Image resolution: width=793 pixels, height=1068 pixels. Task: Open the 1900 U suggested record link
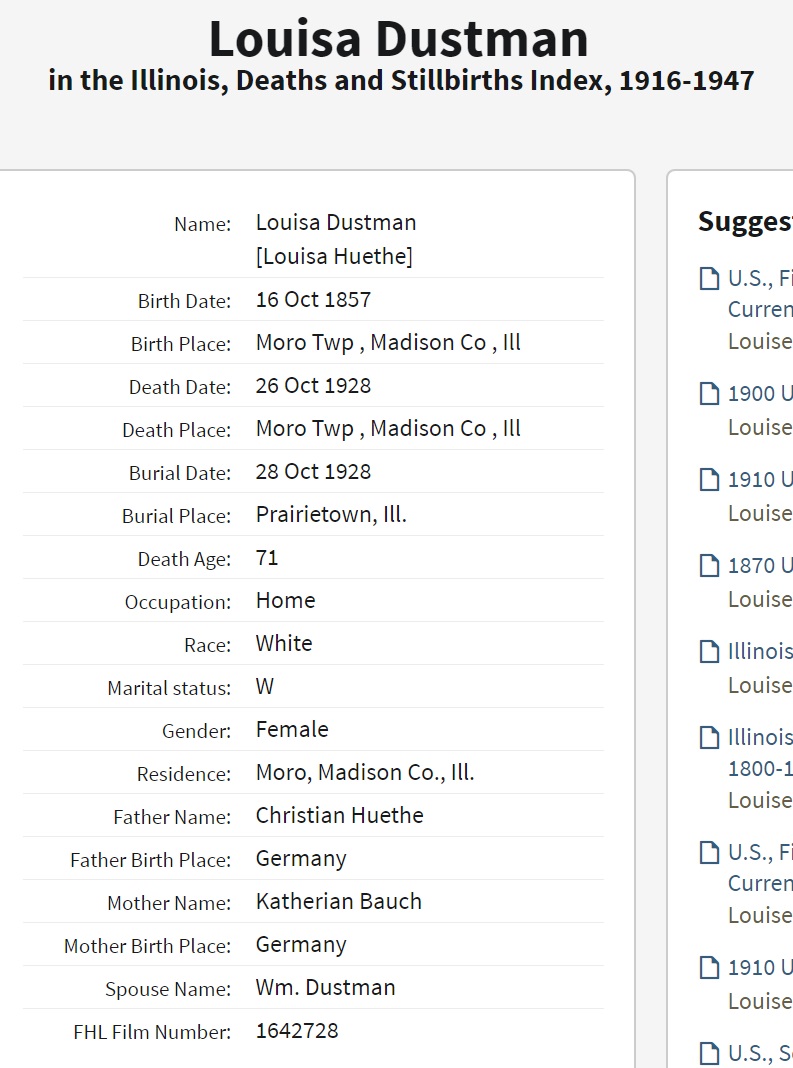pos(760,393)
